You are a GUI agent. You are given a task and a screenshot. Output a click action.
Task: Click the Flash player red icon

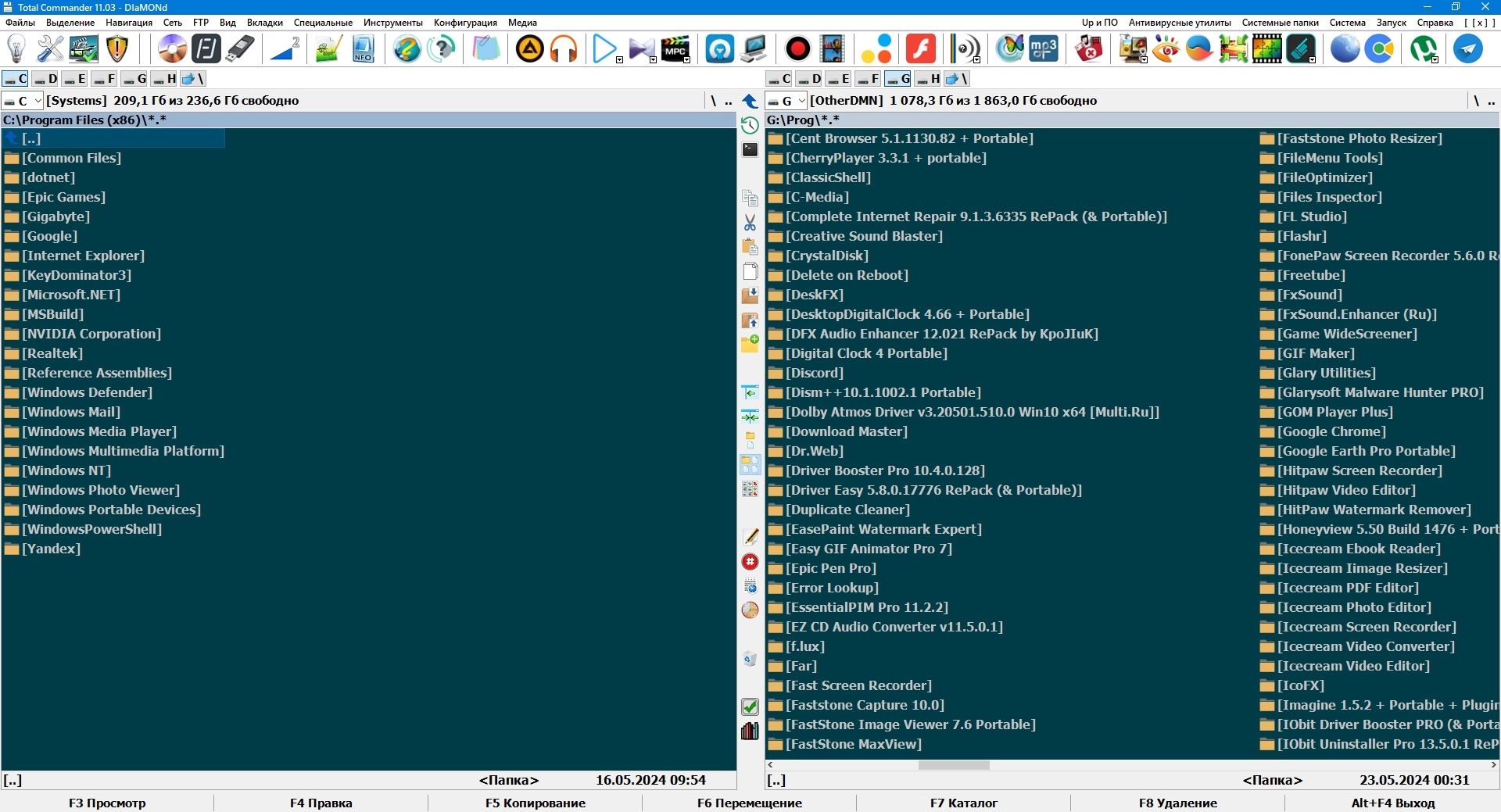point(921,49)
